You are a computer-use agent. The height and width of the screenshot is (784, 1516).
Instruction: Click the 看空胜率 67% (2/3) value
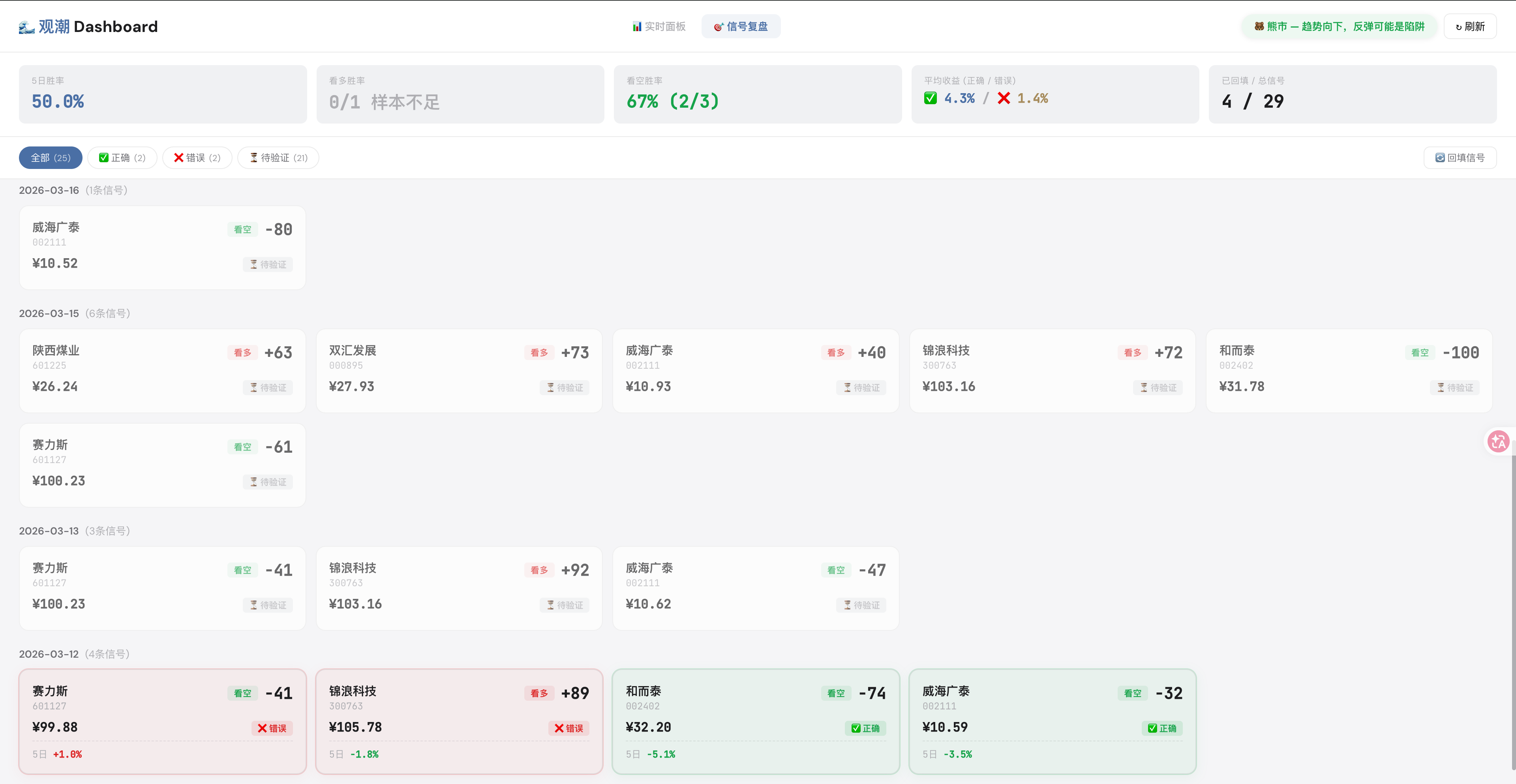coord(673,101)
